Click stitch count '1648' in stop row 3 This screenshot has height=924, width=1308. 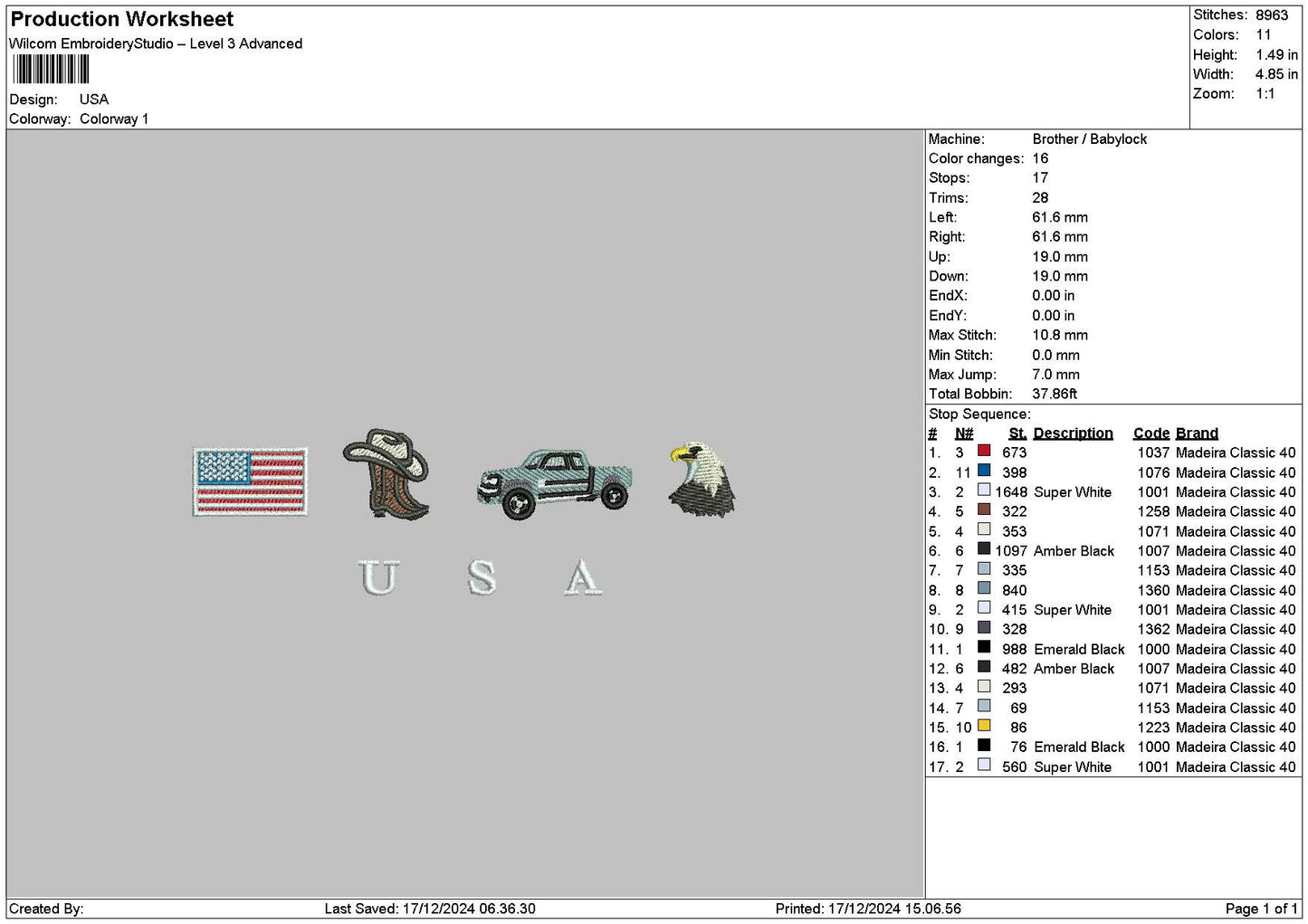[1011, 492]
